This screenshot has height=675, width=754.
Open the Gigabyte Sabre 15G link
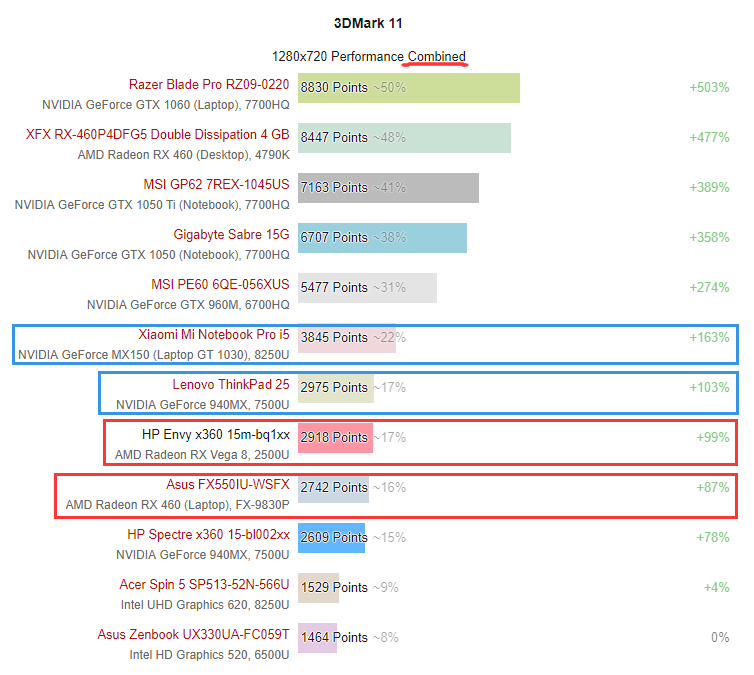(231, 235)
